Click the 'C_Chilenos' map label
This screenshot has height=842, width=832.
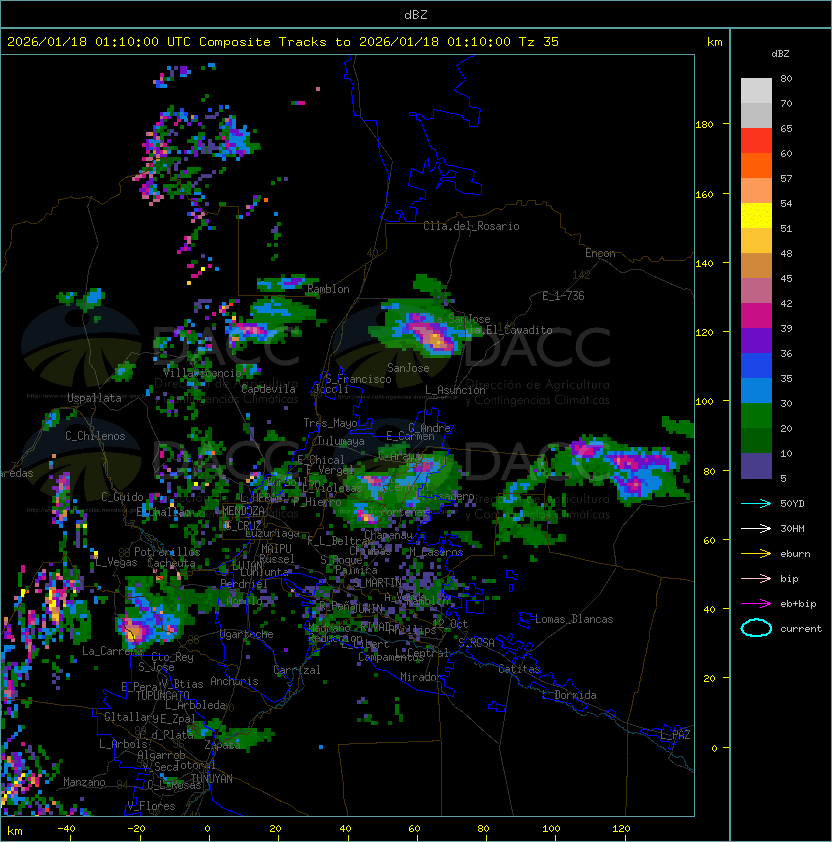95,436
